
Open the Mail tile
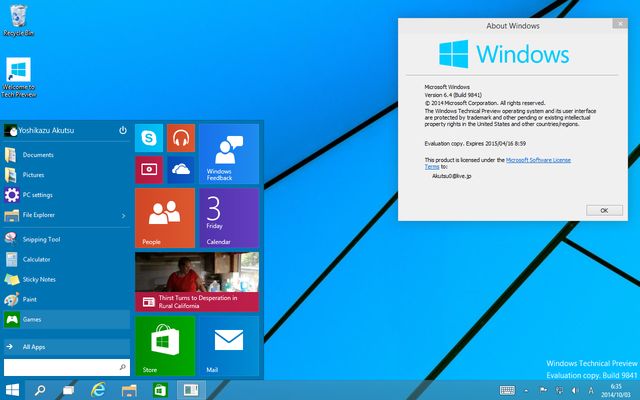229,346
